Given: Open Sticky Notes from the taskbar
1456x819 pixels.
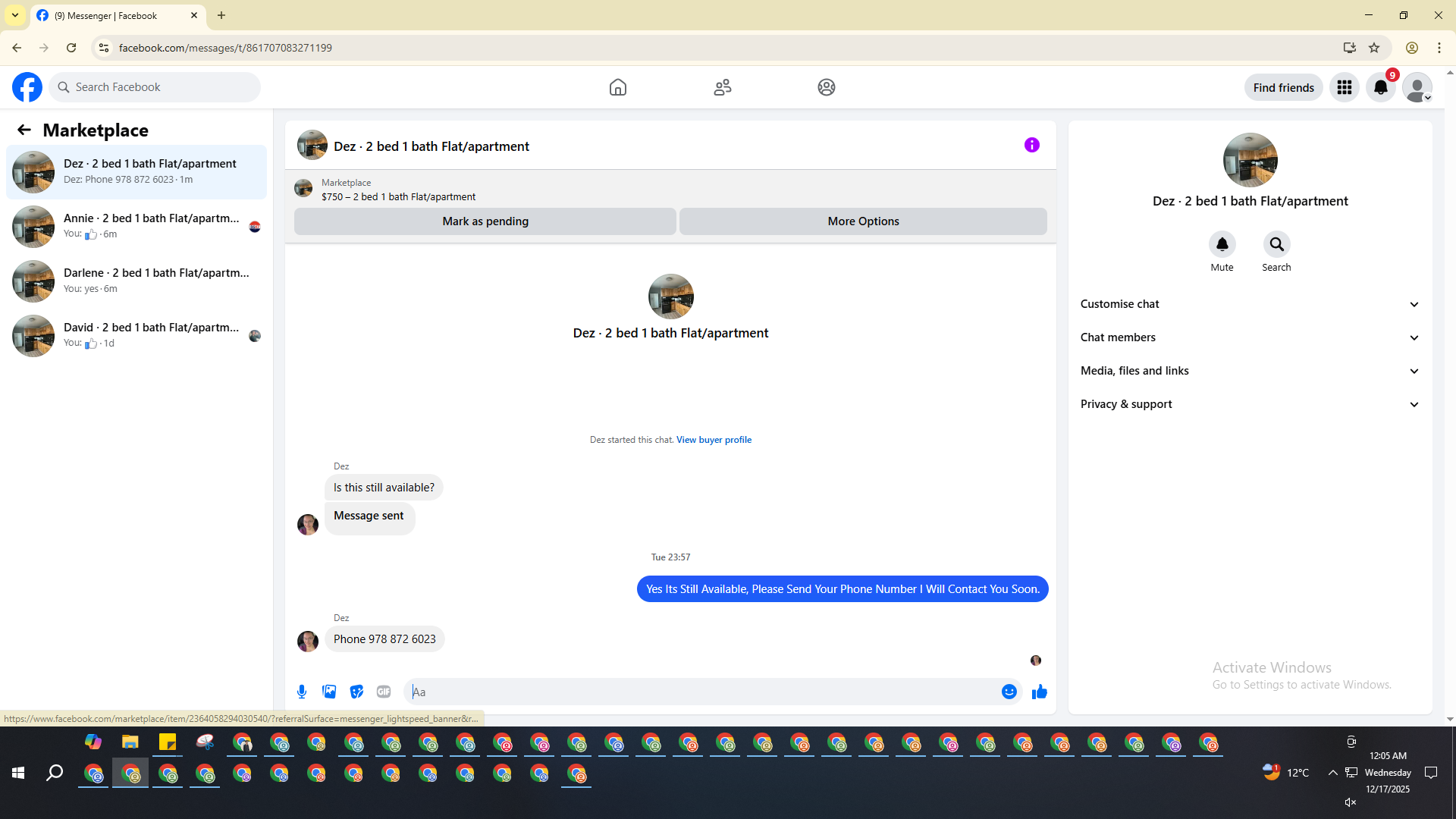Looking at the screenshot, I should click(168, 742).
